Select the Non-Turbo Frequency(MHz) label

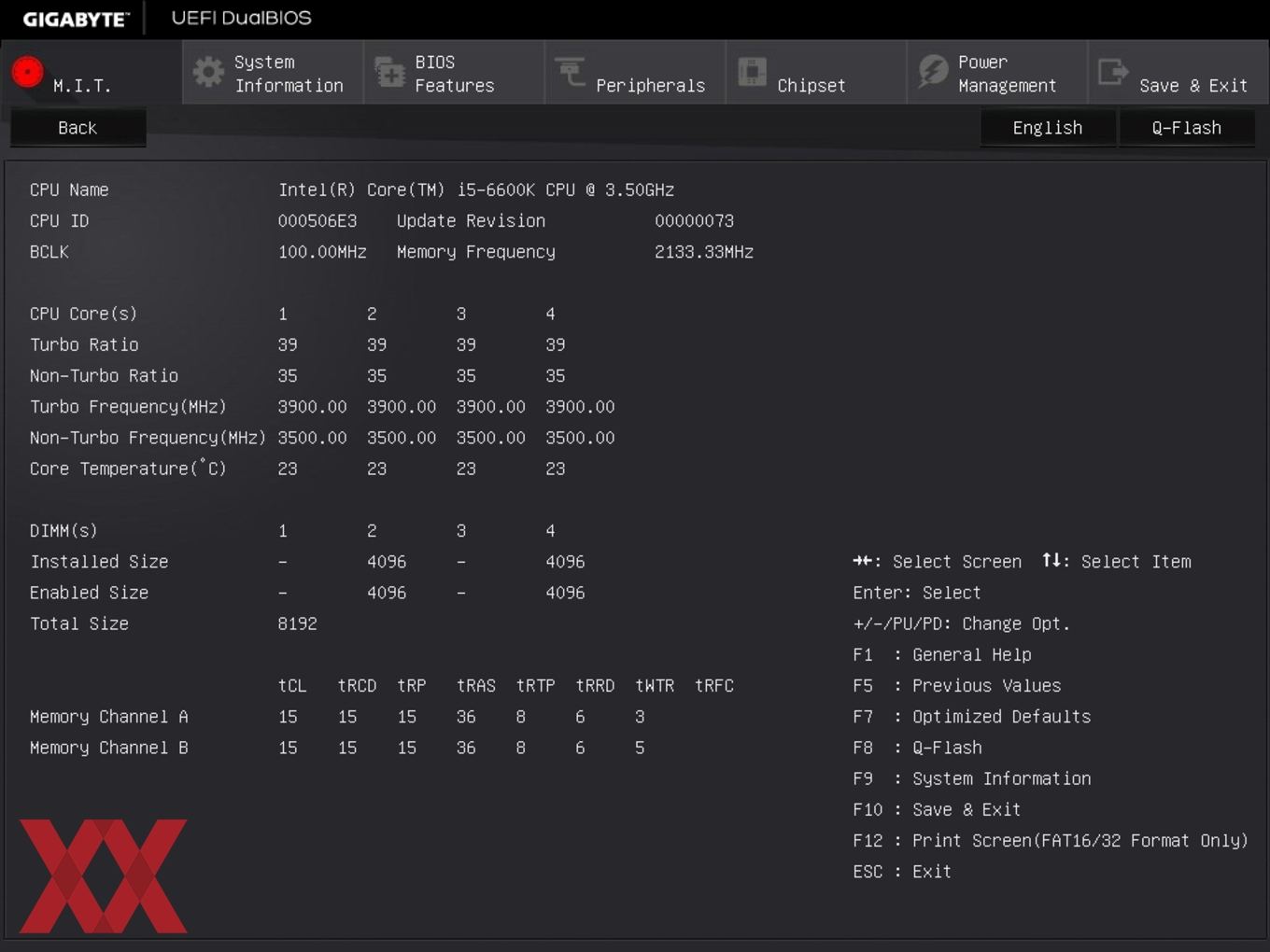click(x=148, y=438)
